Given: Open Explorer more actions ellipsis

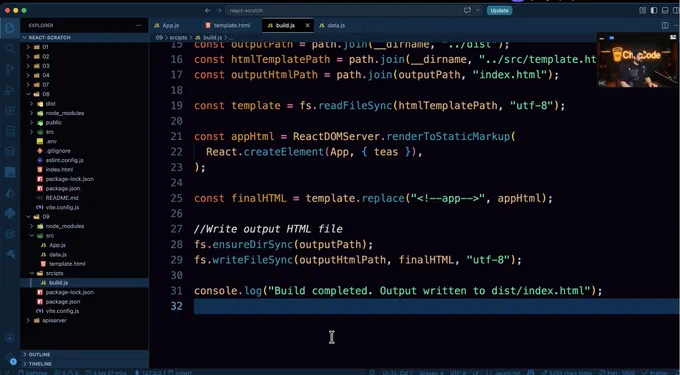Looking at the screenshot, I should 138,26.
